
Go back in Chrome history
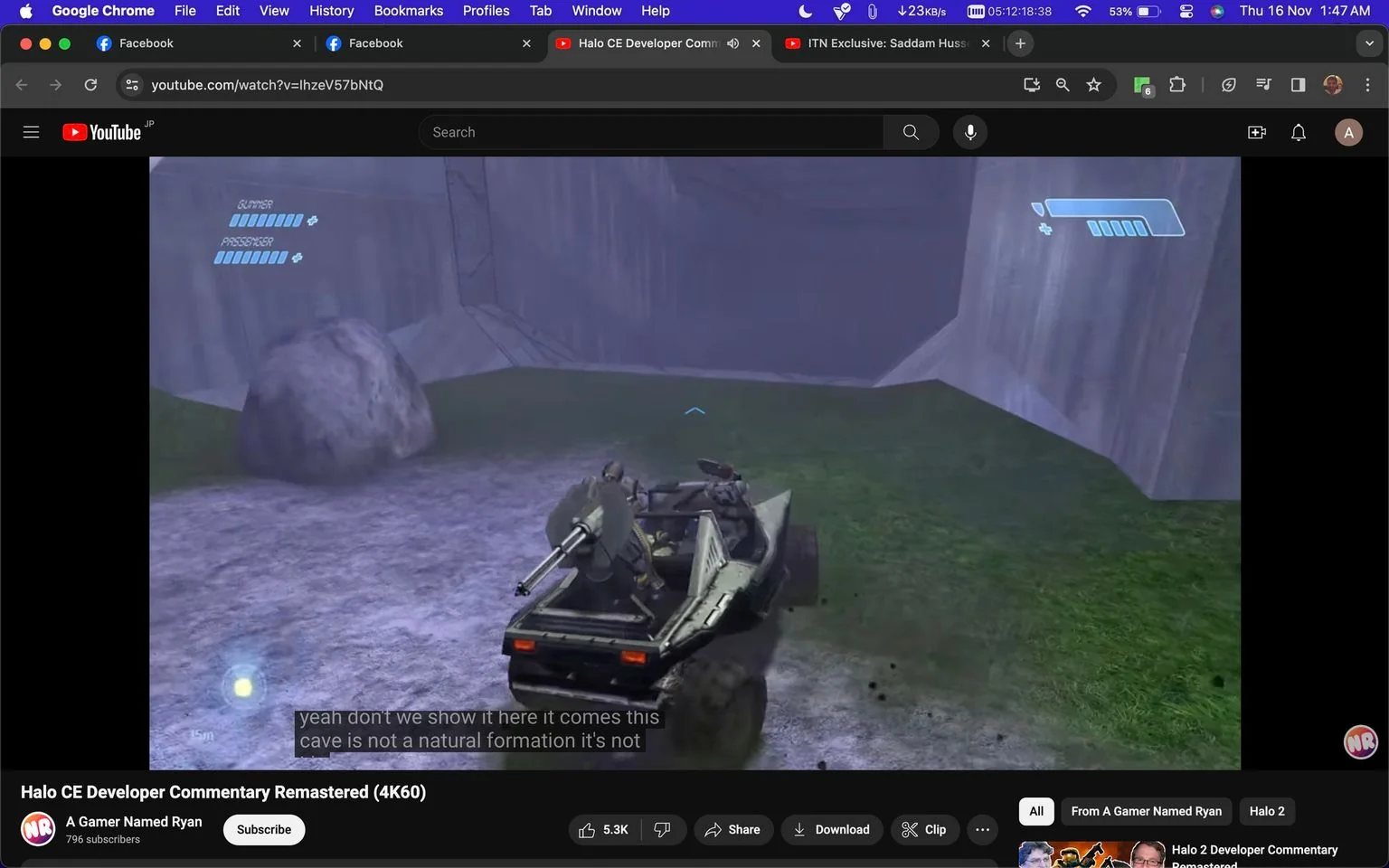coord(22,85)
